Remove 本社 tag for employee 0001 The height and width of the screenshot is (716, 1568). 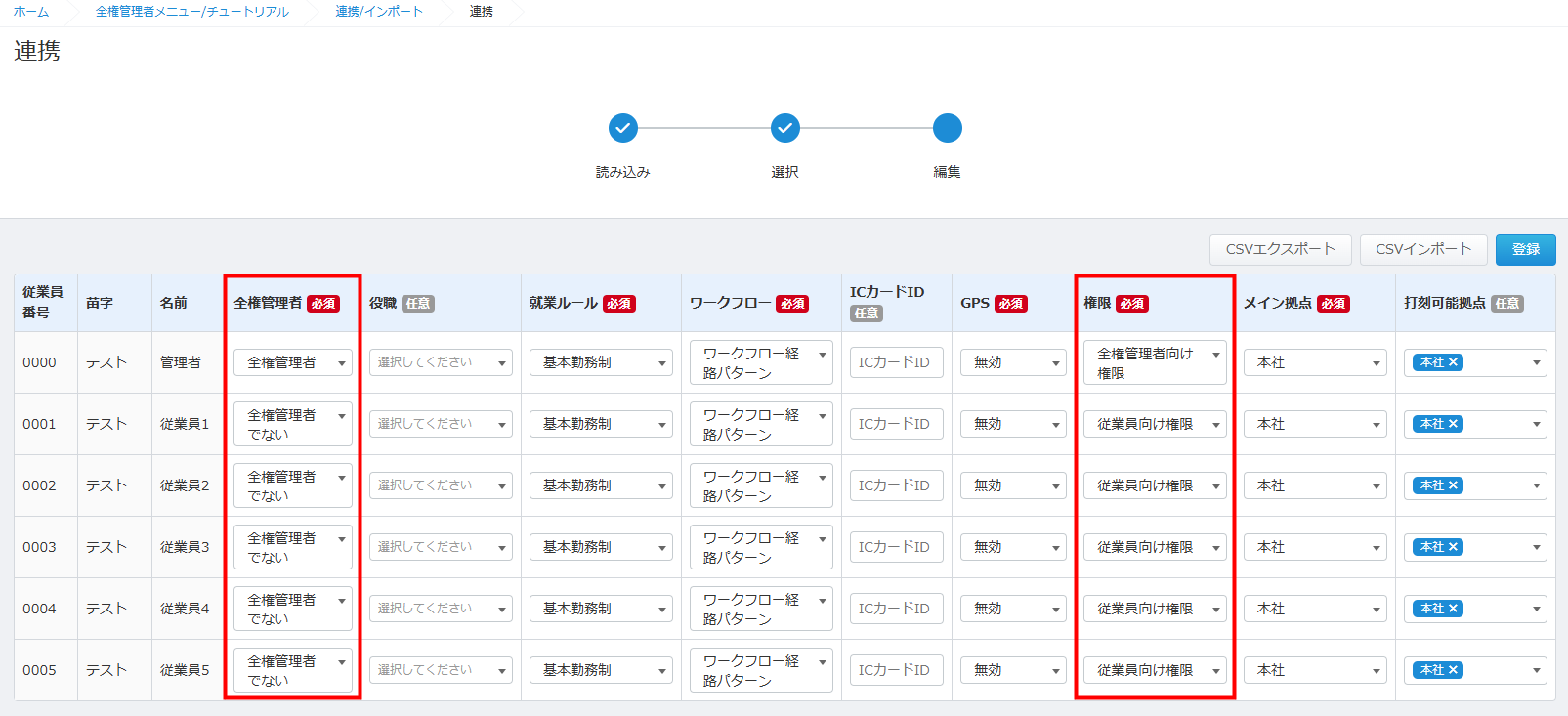tap(1454, 424)
